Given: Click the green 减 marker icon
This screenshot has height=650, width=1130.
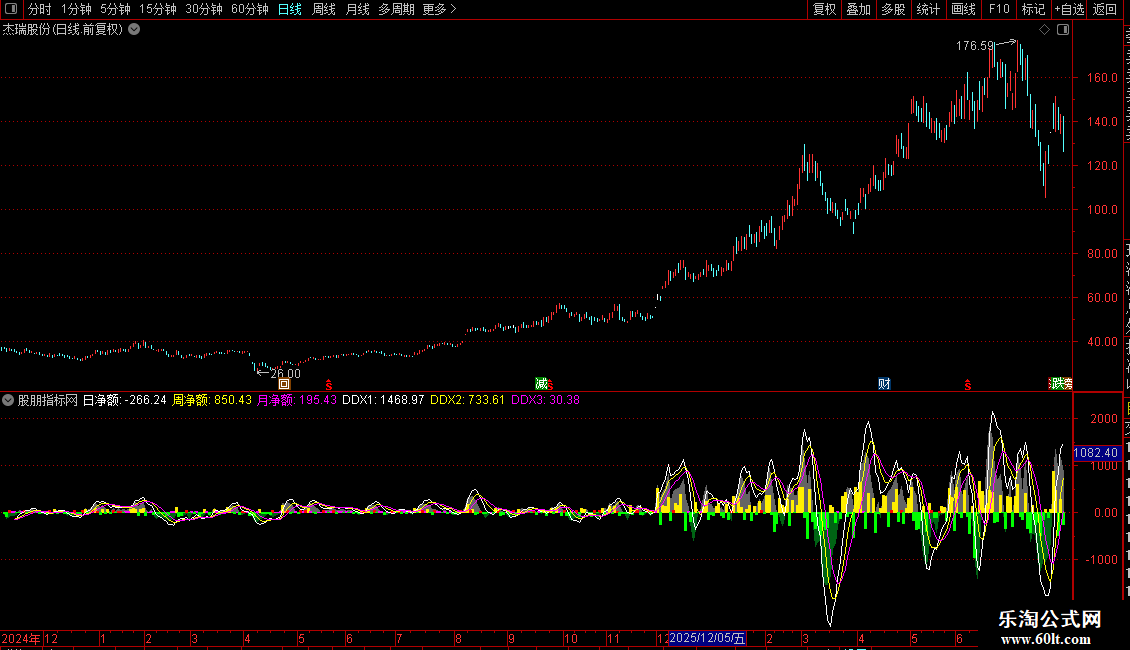Looking at the screenshot, I should [x=540, y=384].
